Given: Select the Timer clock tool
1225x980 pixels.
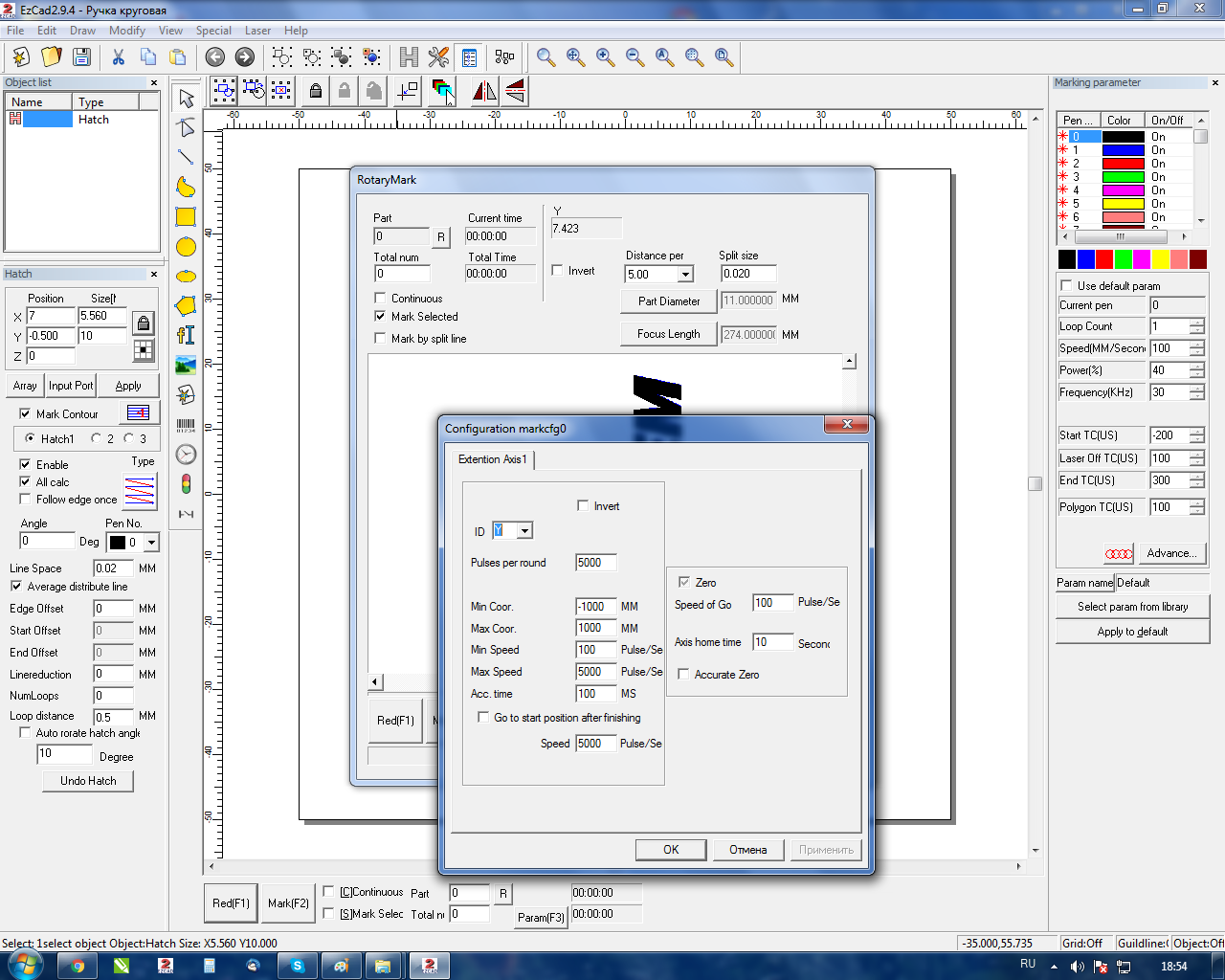Looking at the screenshot, I should (187, 455).
